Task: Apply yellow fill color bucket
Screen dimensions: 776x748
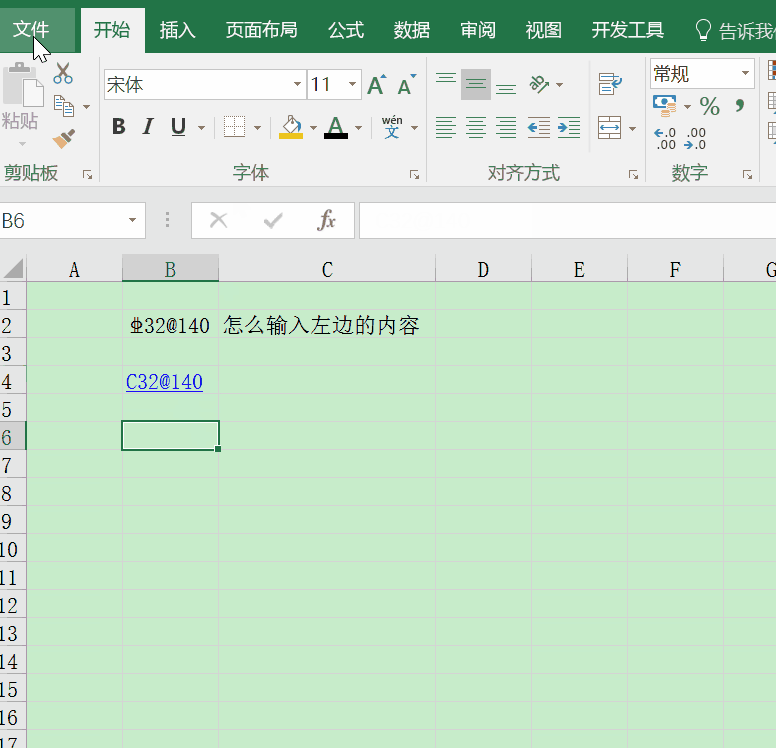Action: pos(291,127)
